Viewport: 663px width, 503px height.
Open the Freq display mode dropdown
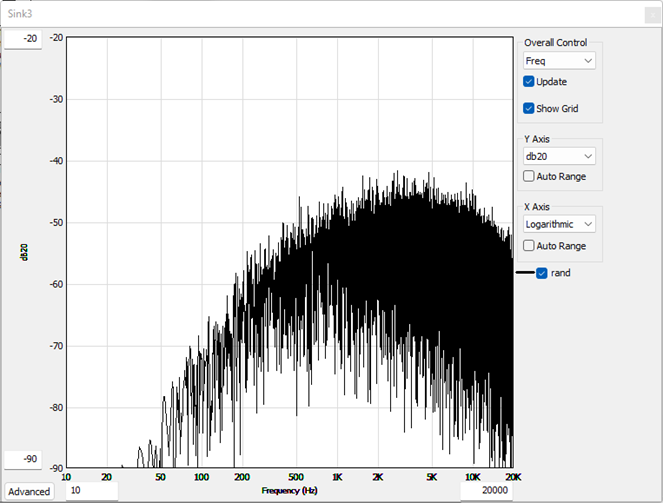pos(559,61)
